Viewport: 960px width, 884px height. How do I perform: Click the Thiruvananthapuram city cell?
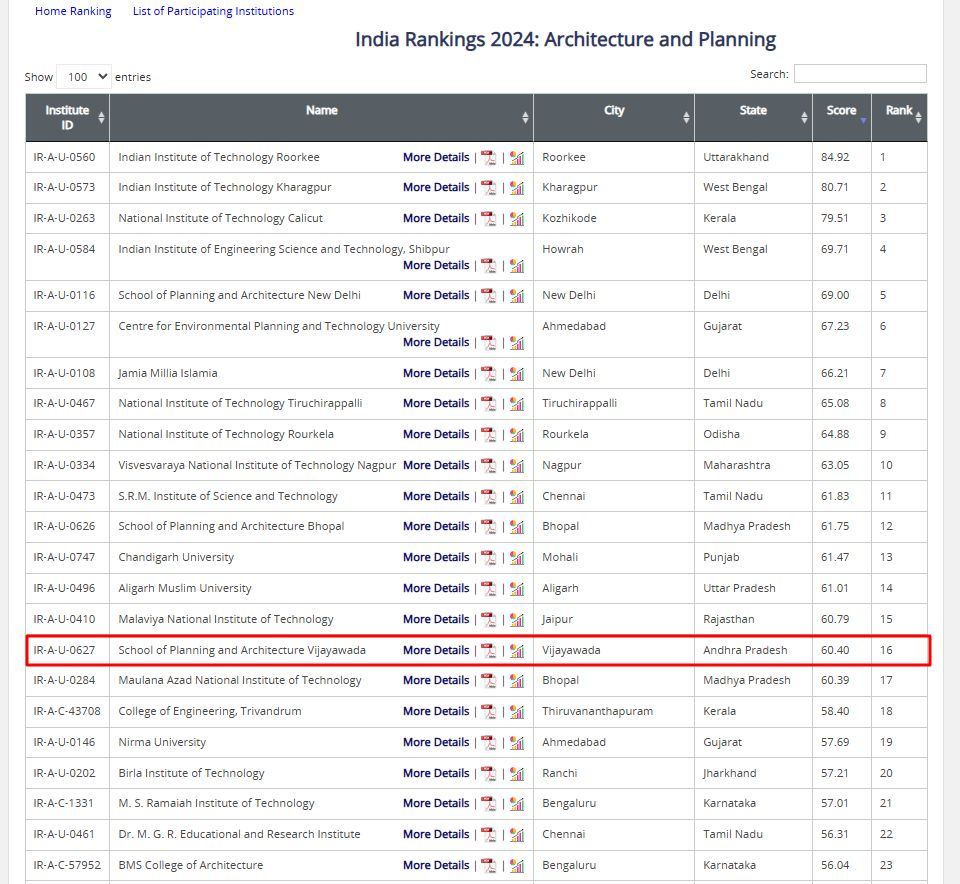[x=613, y=711]
